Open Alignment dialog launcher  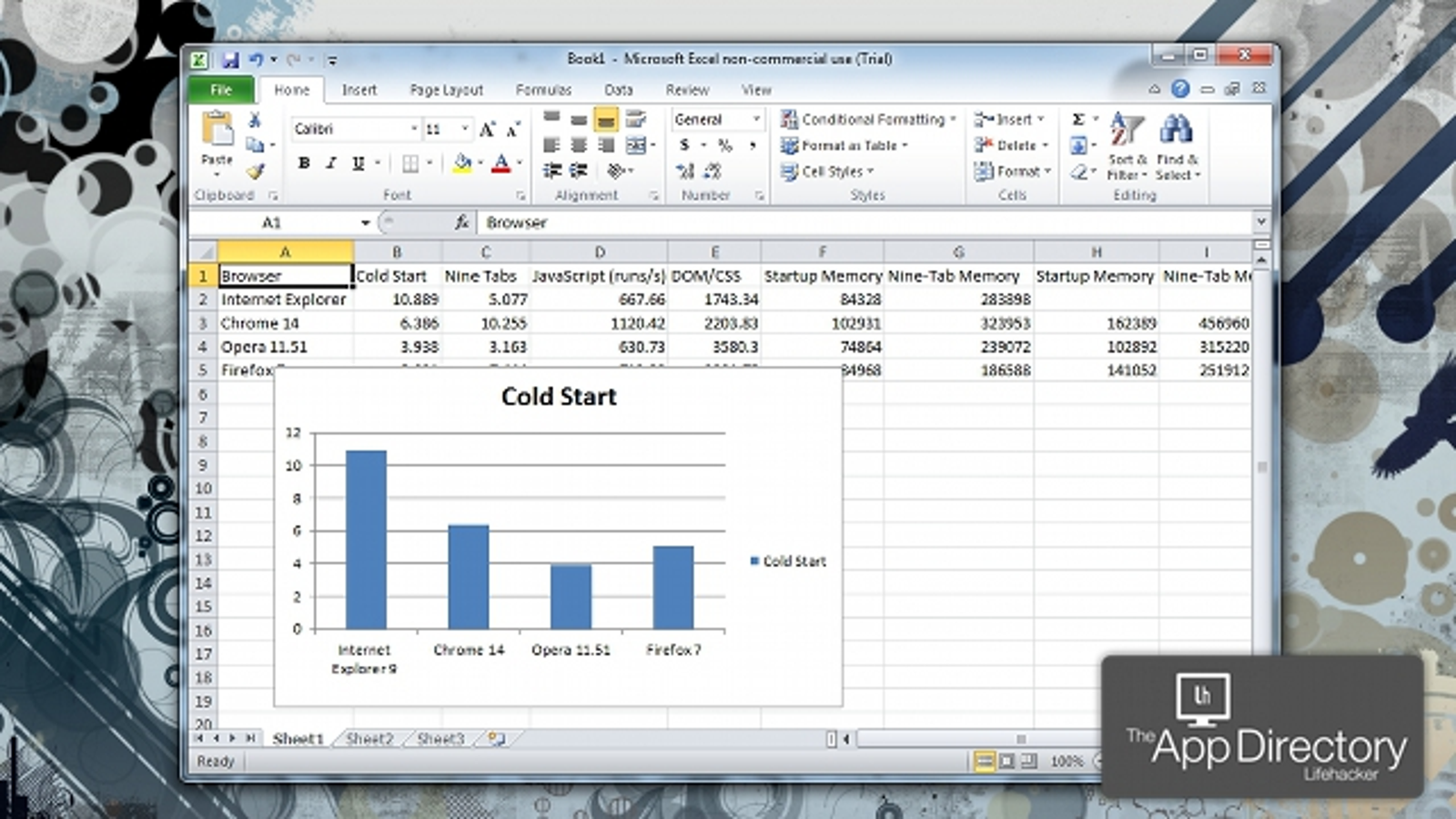654,196
